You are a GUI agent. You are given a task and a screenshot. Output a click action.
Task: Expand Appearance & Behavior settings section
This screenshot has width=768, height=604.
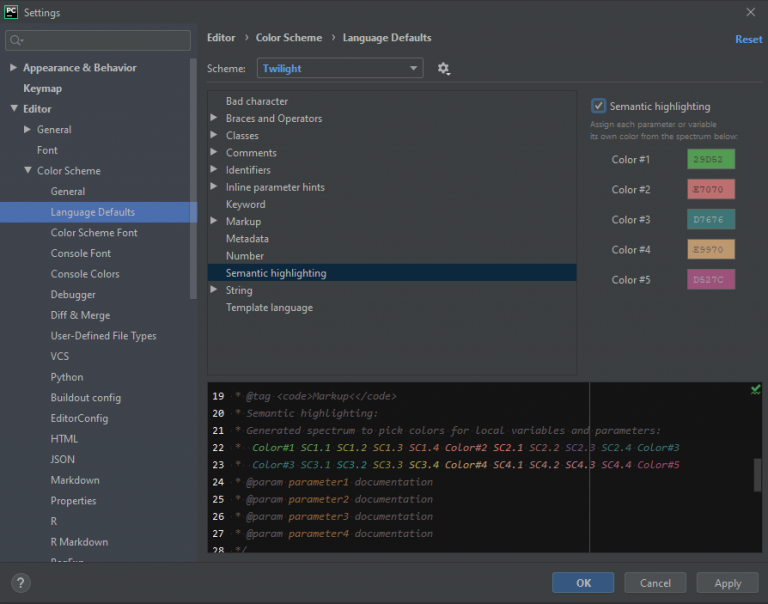click(x=13, y=68)
